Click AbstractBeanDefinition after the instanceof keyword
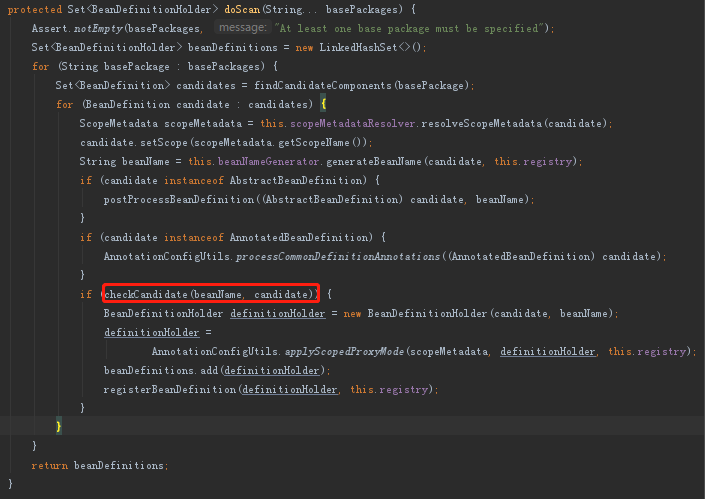 pos(296,180)
